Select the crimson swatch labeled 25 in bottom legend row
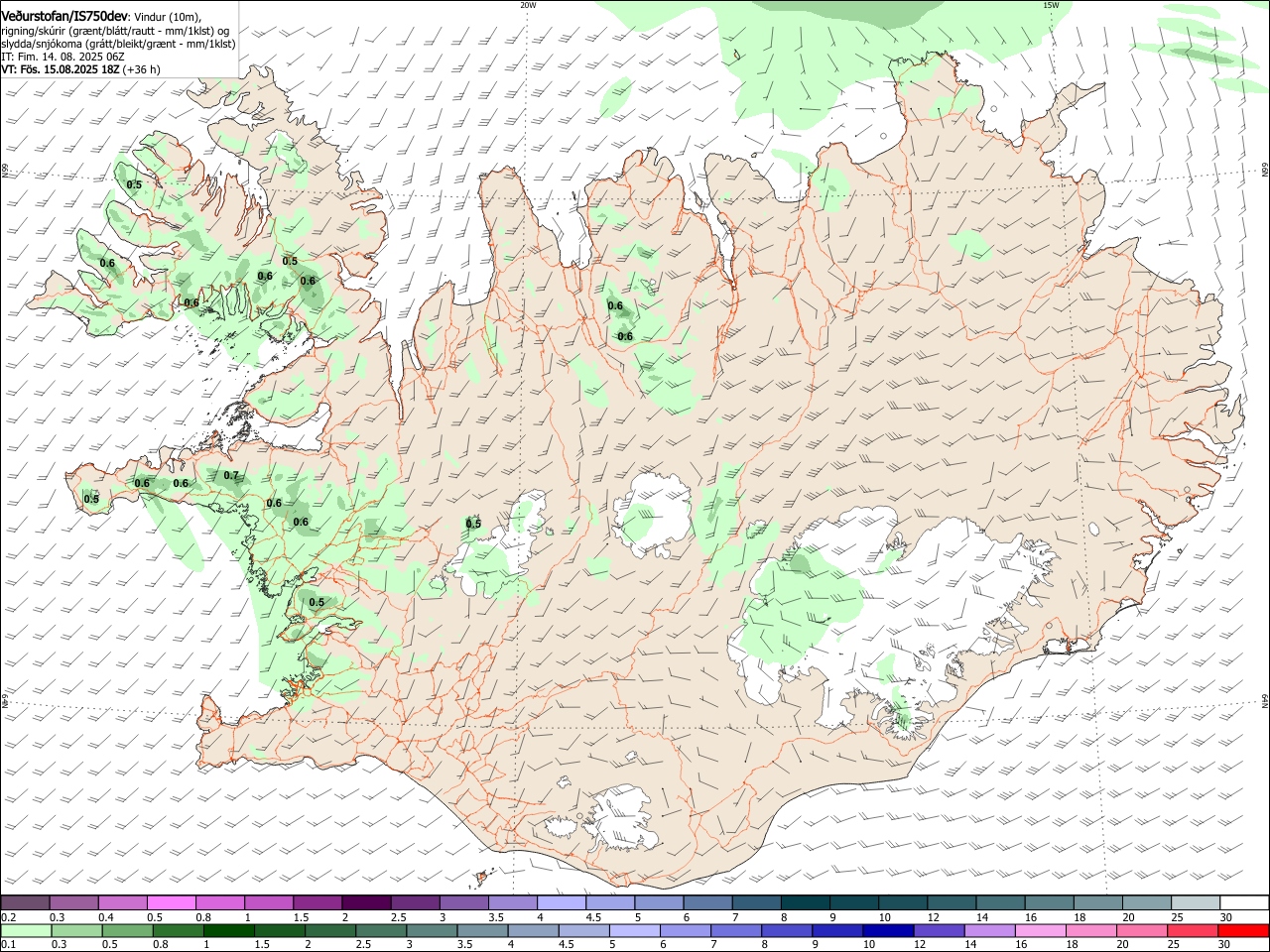Image resolution: width=1270 pixels, height=952 pixels. click(x=1193, y=931)
